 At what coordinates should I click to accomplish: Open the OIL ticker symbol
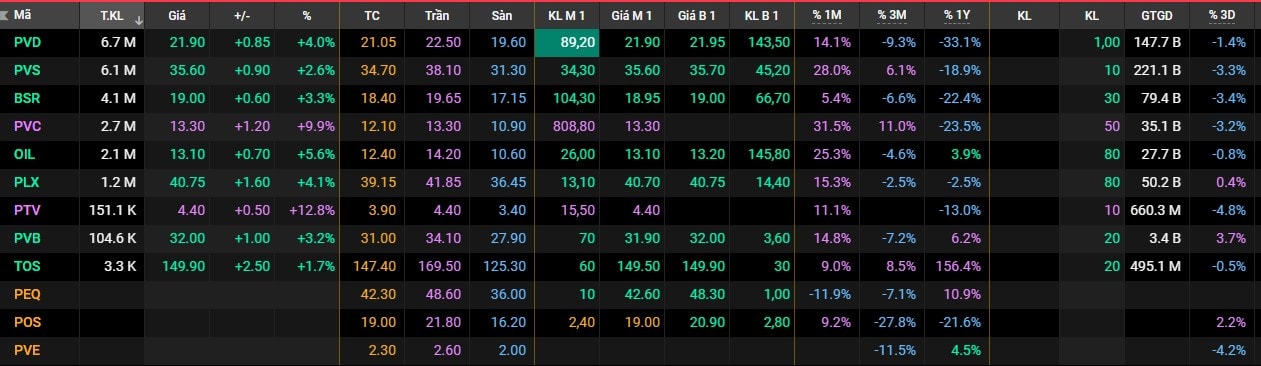click(x=25, y=155)
